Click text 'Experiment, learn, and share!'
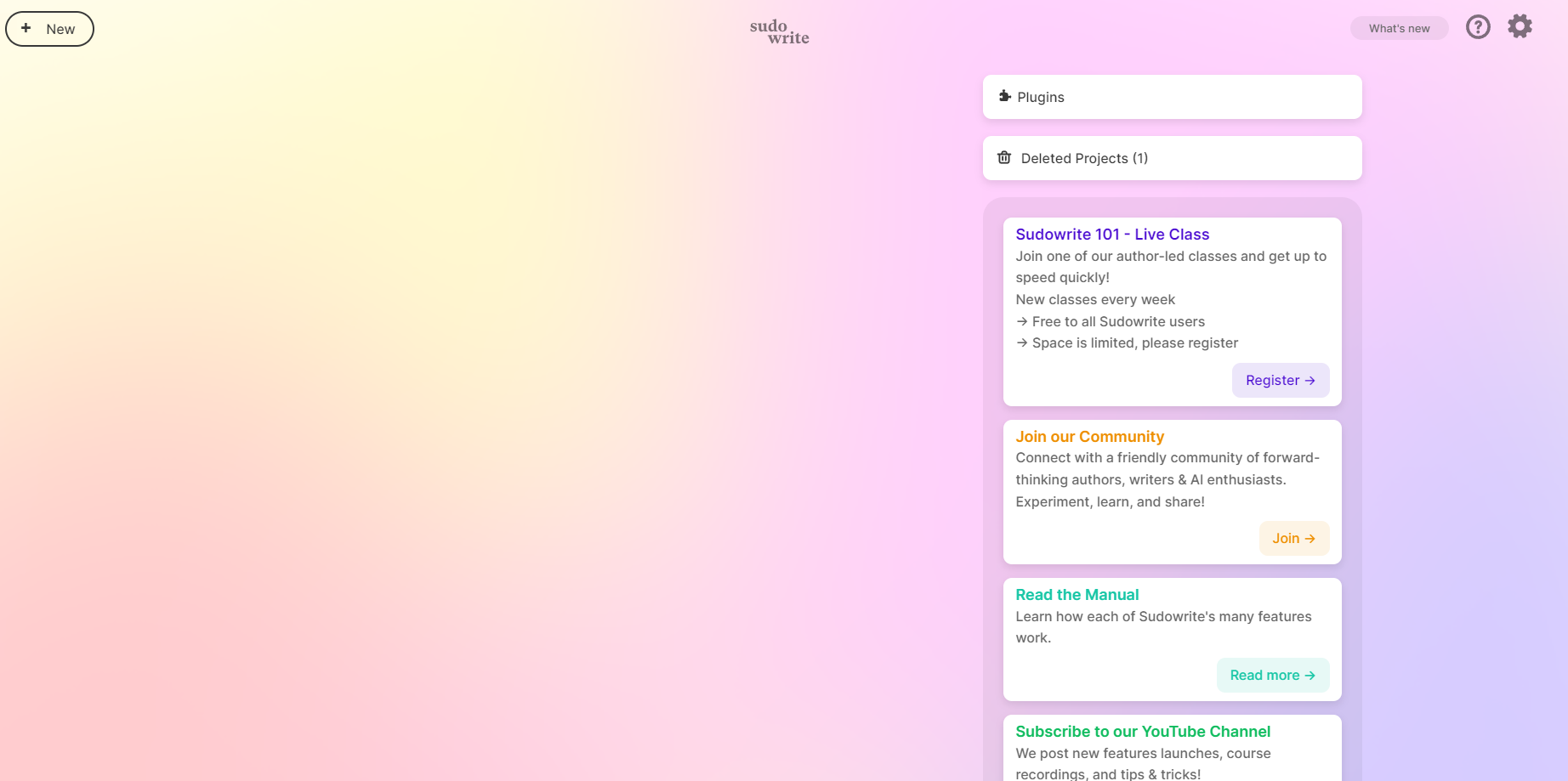Screen dimensions: 1568x781 coord(1110,502)
